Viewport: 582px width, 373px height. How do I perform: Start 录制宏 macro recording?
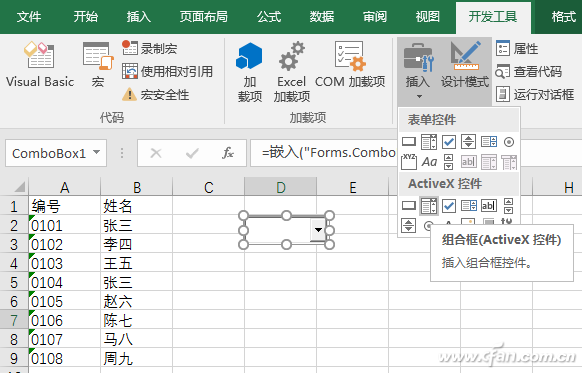pyautogui.click(x=150, y=48)
